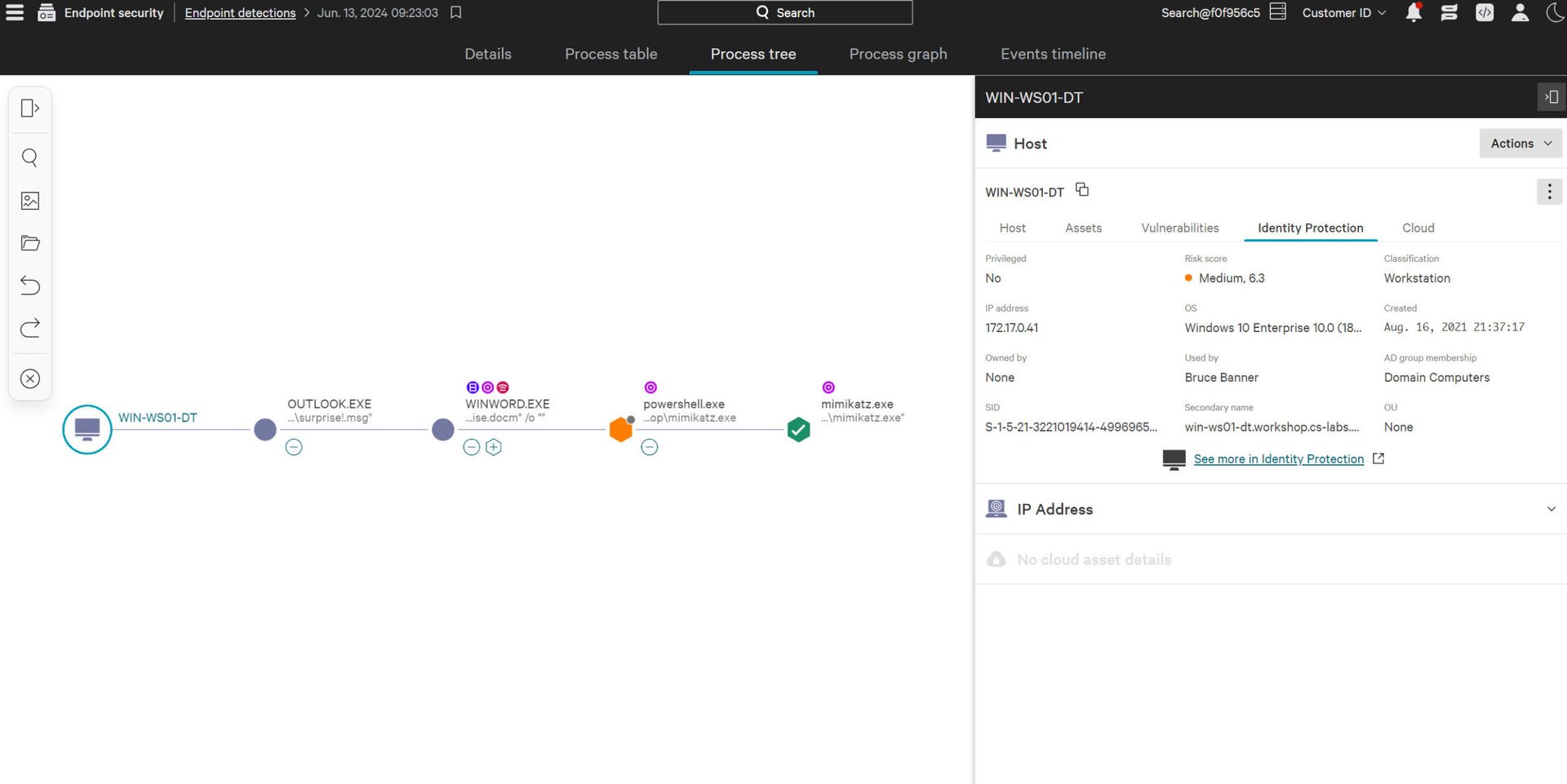Click the top Search field
Screen dimensions: 1567x784
784,13
